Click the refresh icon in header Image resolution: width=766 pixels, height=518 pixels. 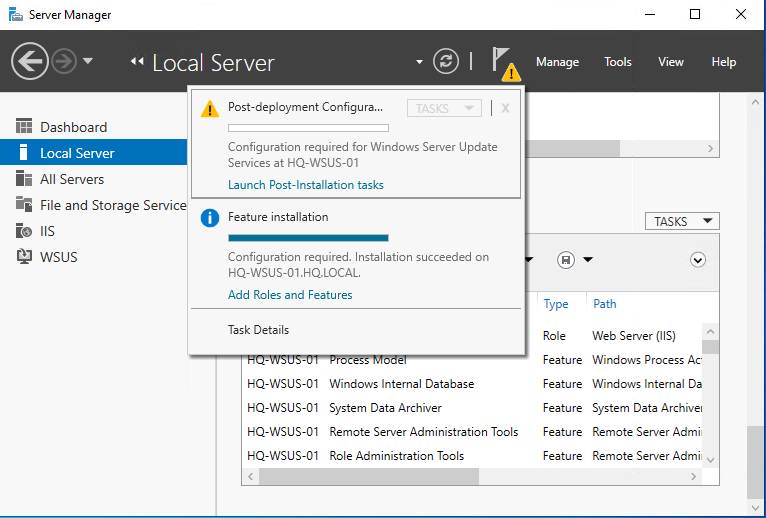pyautogui.click(x=446, y=62)
